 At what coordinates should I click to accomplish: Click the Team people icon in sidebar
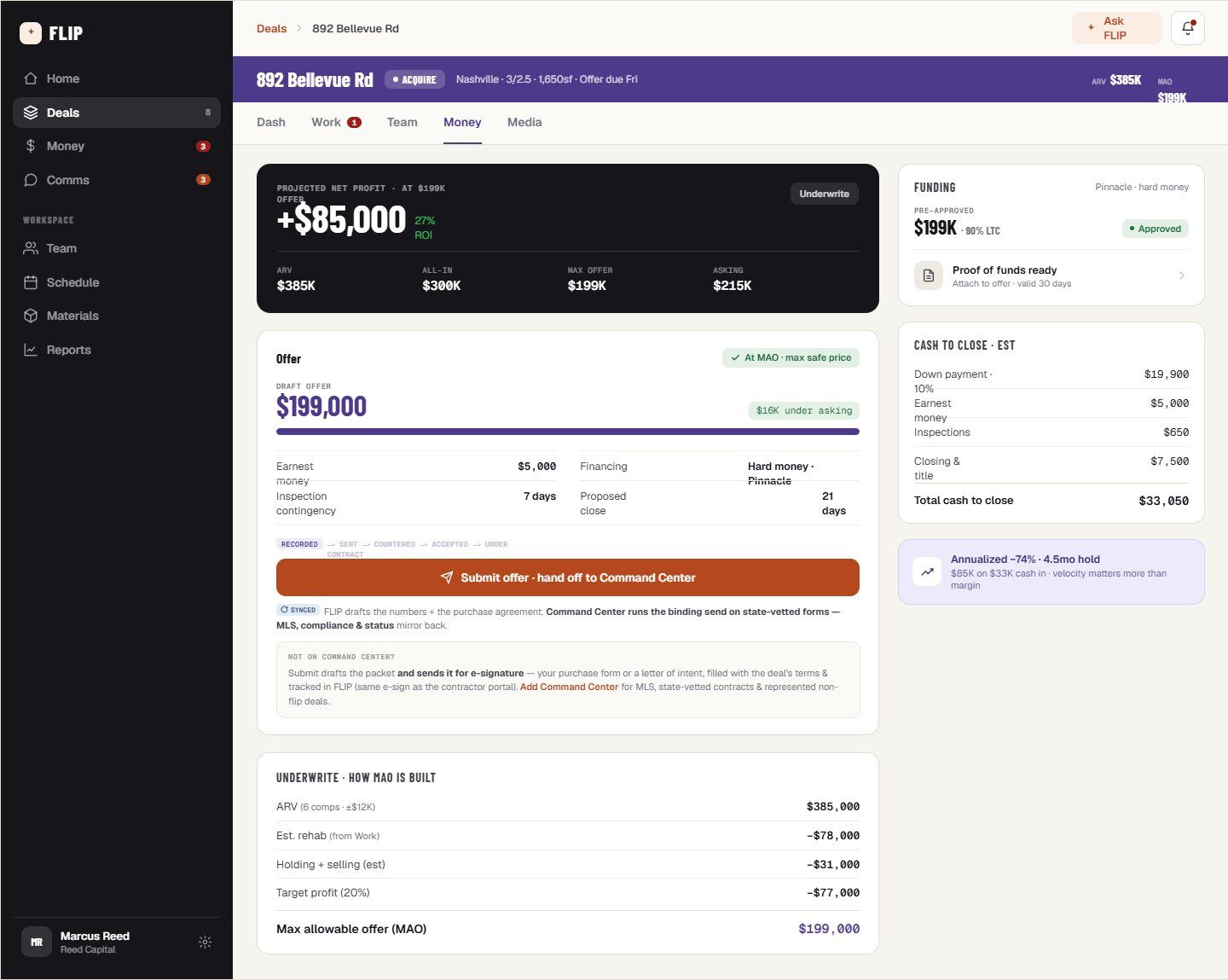point(31,248)
